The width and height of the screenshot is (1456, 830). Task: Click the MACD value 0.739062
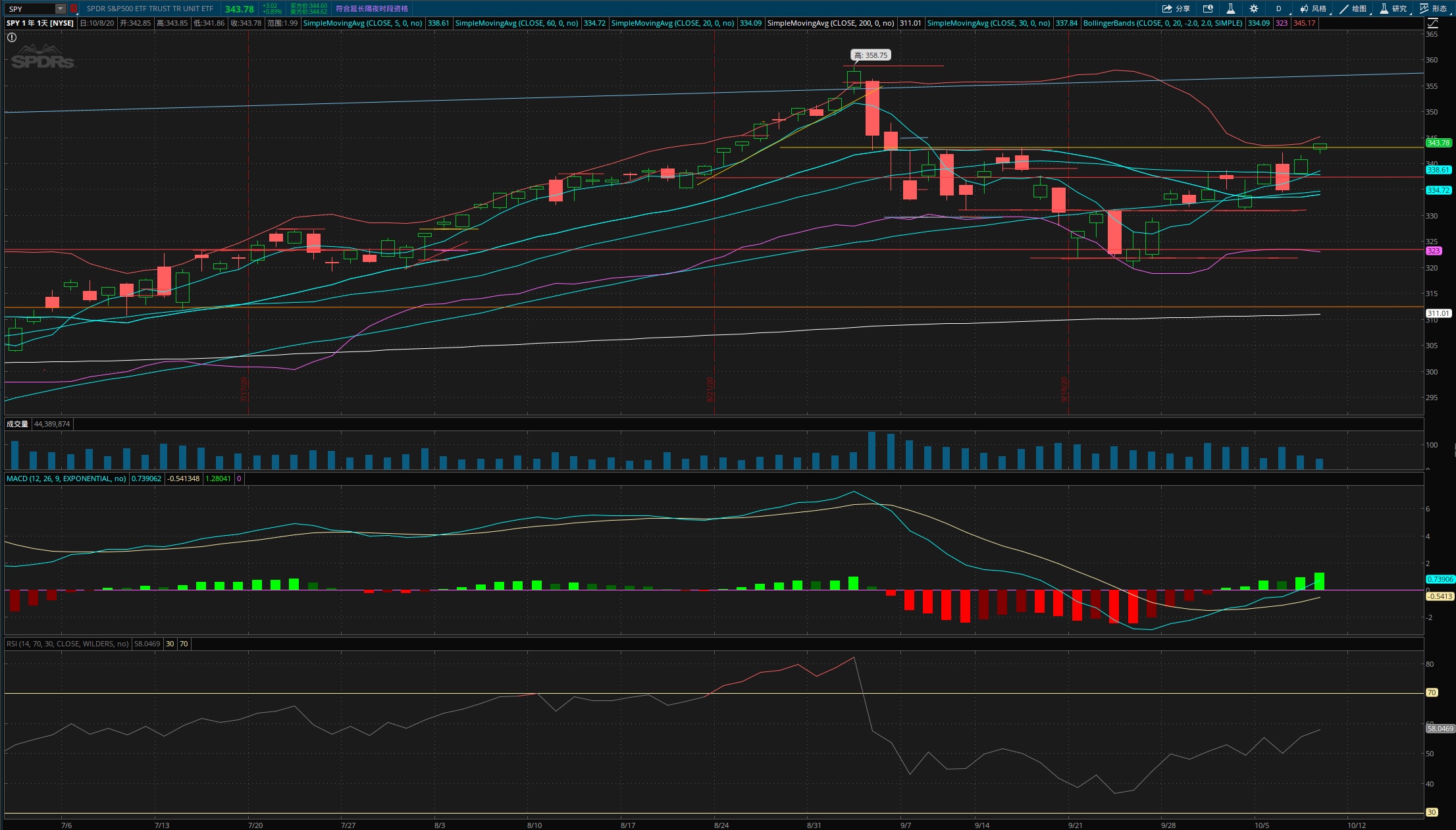(x=146, y=479)
